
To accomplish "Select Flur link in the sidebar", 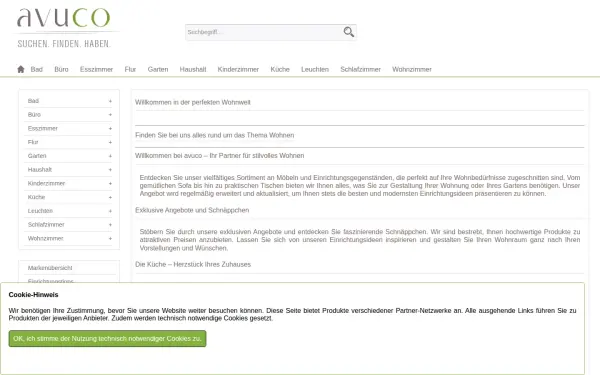I will tap(33, 142).
